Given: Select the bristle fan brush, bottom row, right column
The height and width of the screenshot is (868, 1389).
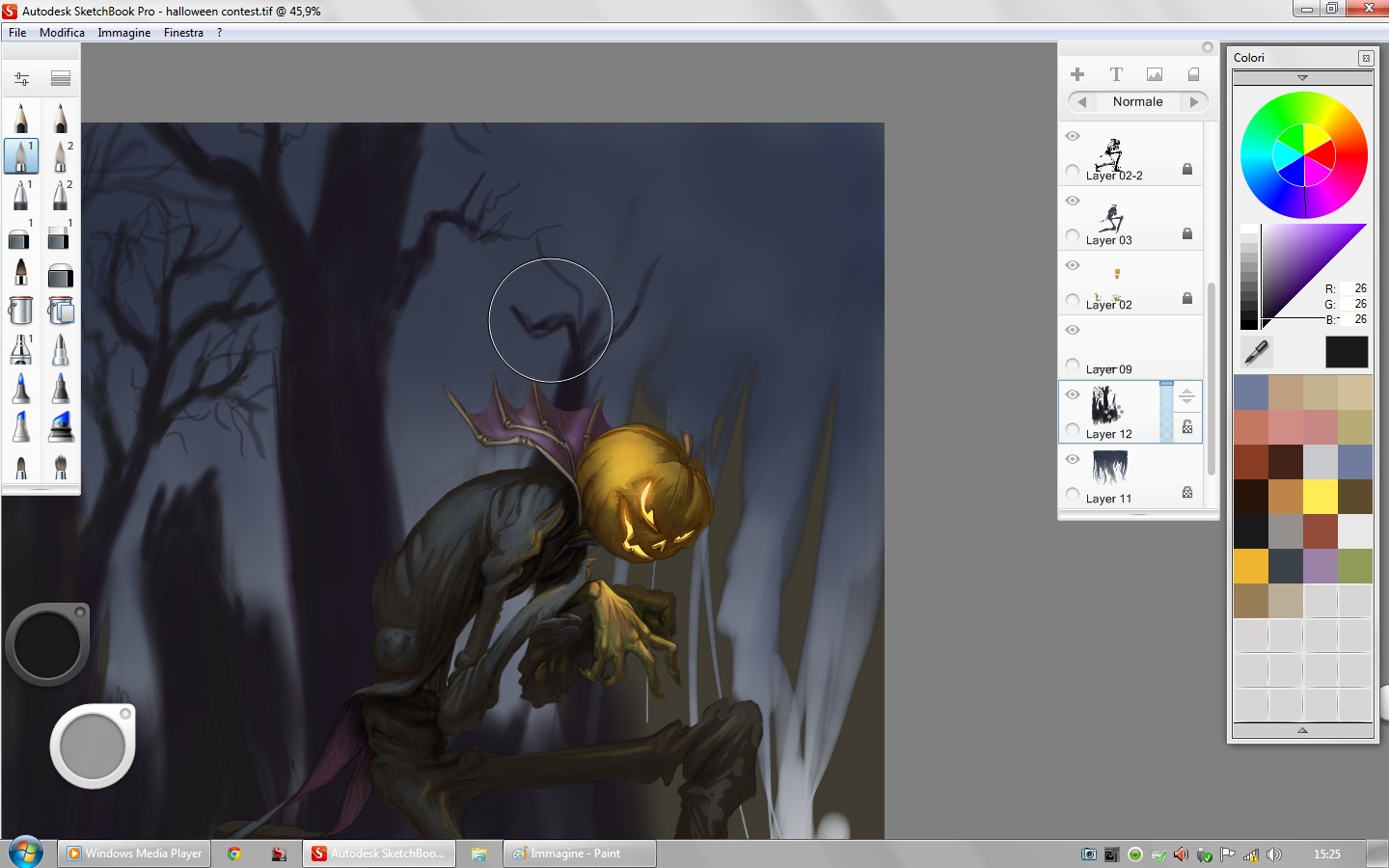Looking at the screenshot, I should 60,467.
